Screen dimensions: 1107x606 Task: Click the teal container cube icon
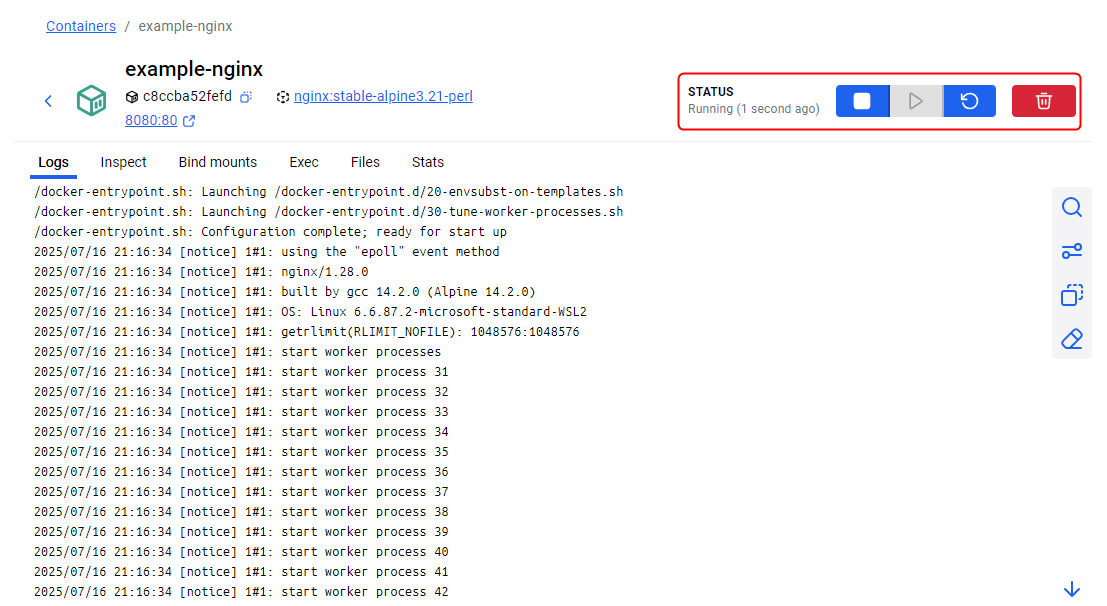pos(91,100)
